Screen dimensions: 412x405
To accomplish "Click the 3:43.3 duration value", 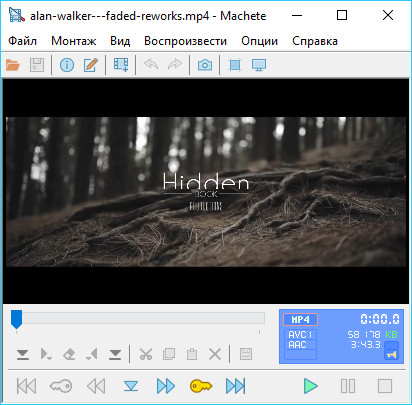I will click(x=365, y=344).
